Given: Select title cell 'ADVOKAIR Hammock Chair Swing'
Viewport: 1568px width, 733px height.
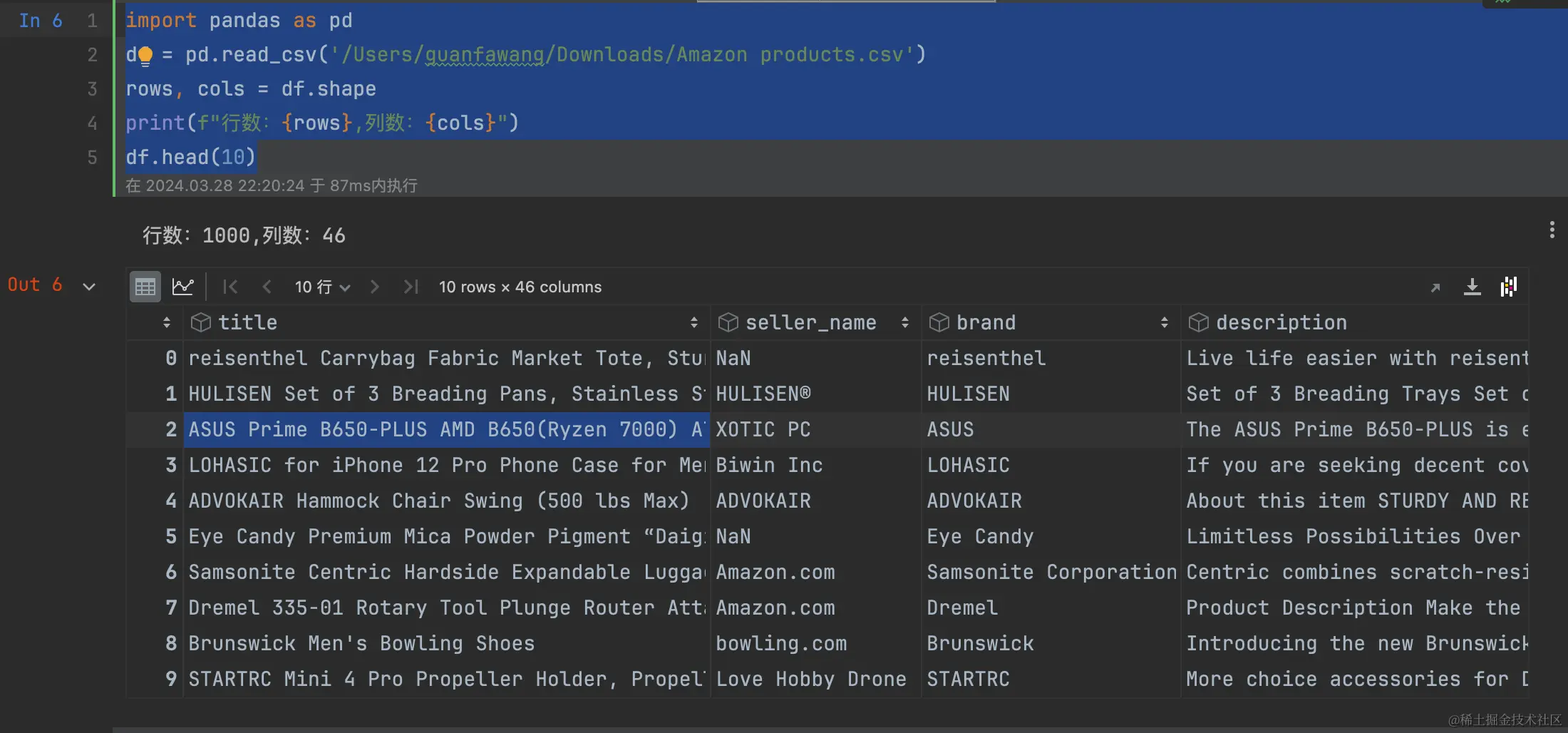Looking at the screenshot, I should (x=447, y=501).
